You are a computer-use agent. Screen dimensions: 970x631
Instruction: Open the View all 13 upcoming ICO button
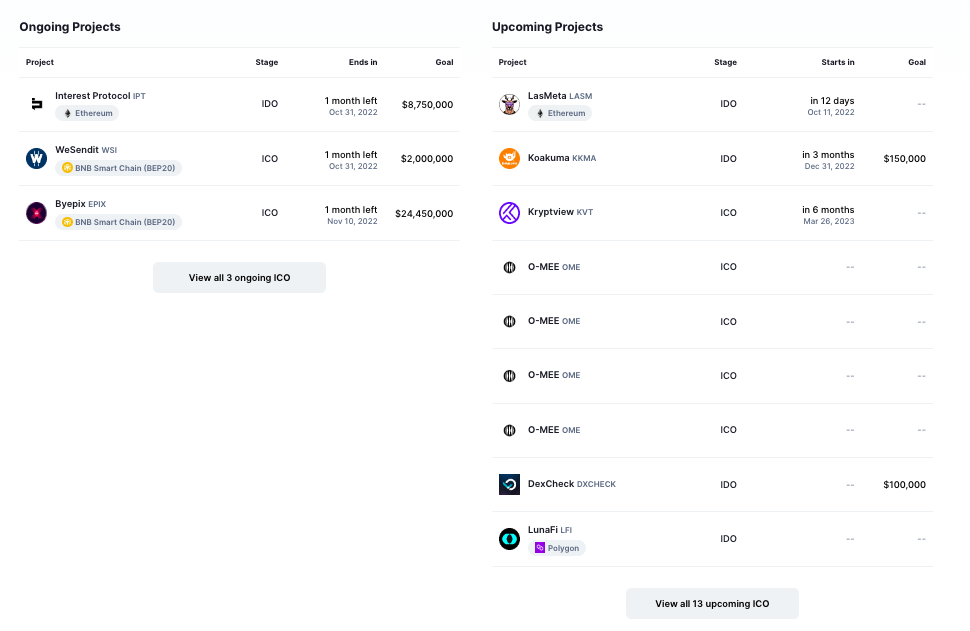point(712,604)
